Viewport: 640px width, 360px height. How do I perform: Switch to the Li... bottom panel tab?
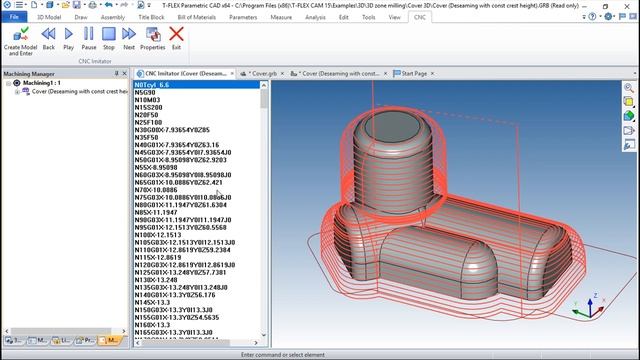(62, 340)
